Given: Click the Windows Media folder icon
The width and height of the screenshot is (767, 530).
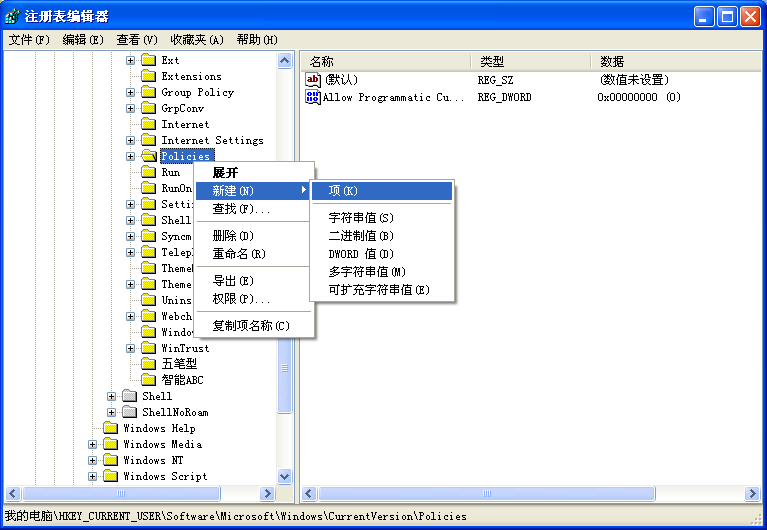Looking at the screenshot, I should pos(110,444).
